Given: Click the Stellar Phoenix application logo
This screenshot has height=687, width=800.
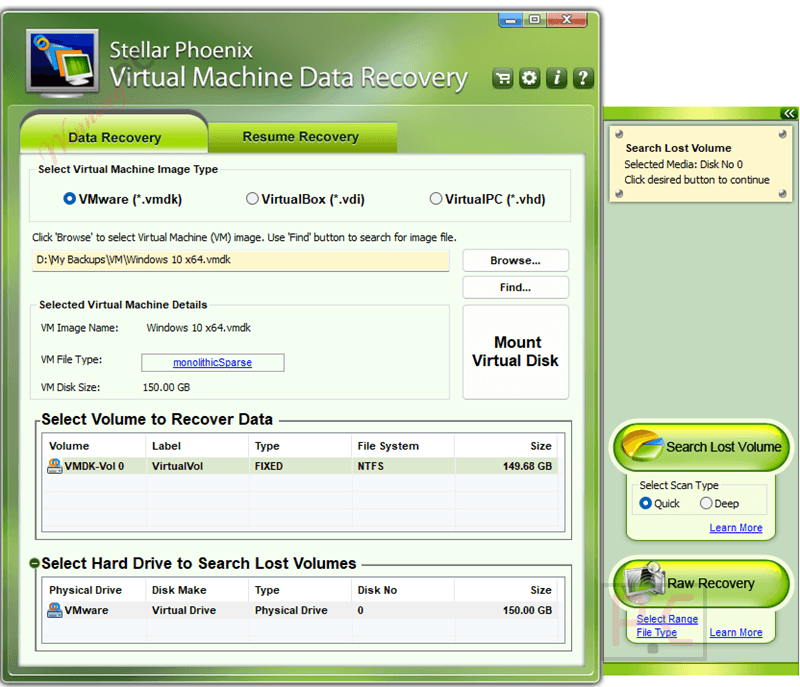Looking at the screenshot, I should [x=63, y=64].
